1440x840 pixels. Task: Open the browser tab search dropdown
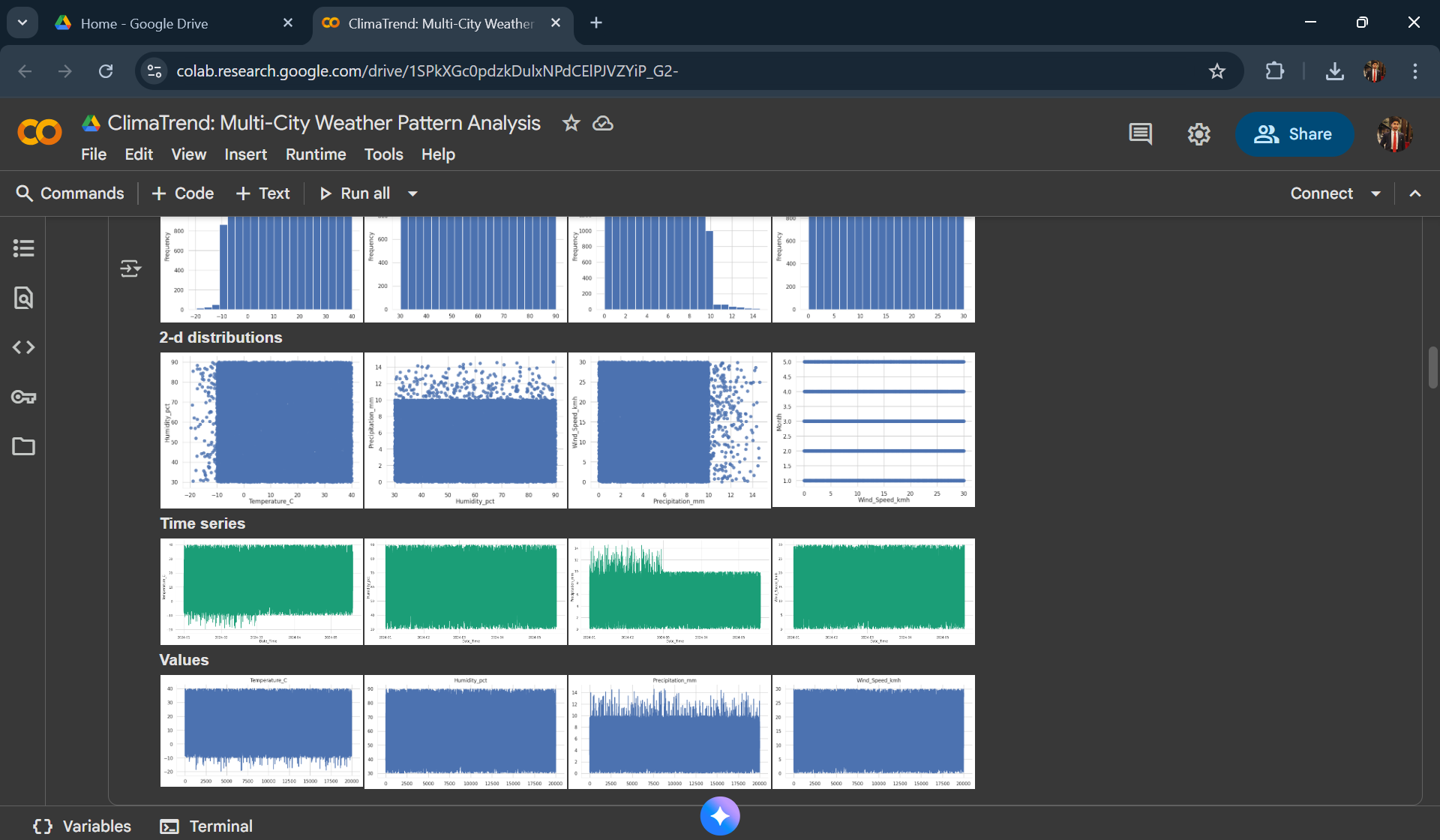coord(22,22)
